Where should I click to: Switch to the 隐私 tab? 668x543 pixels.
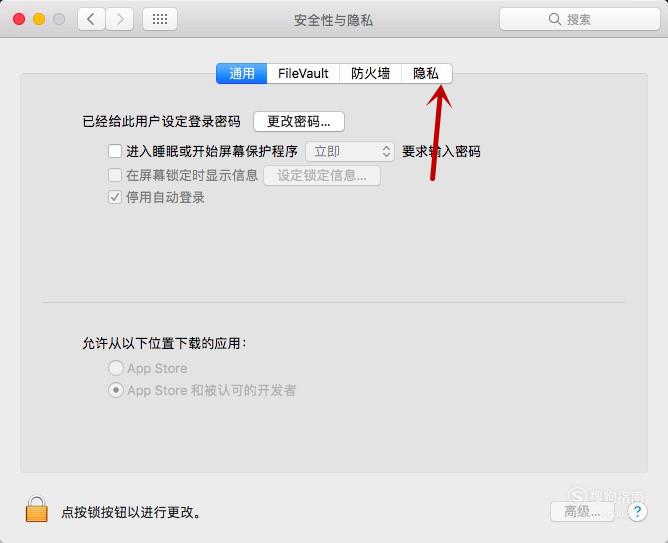426,74
